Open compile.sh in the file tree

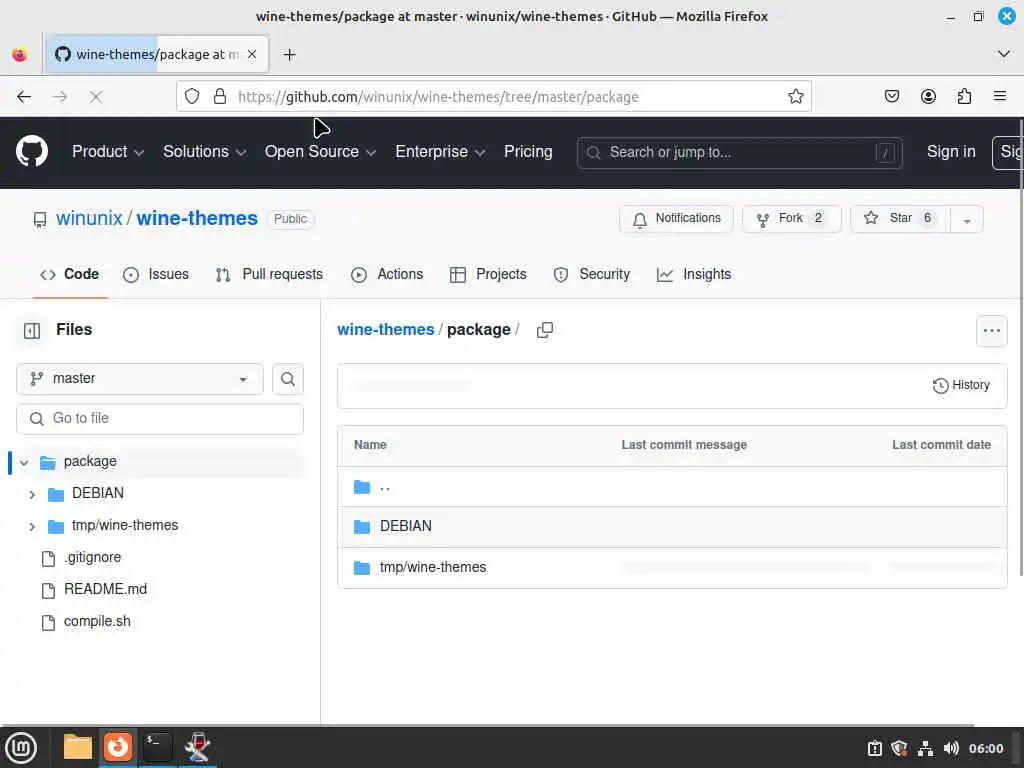97,622
